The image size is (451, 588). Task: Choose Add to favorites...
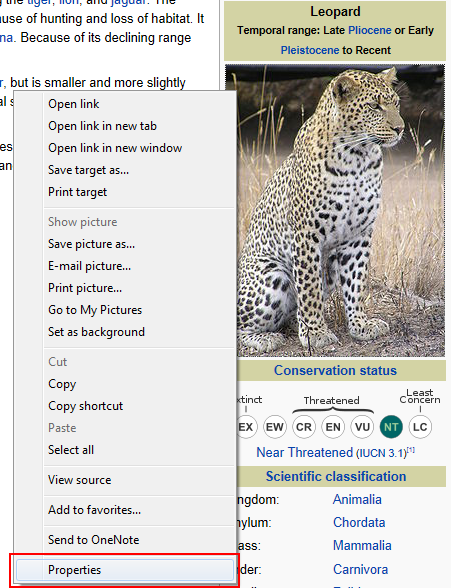point(94,510)
